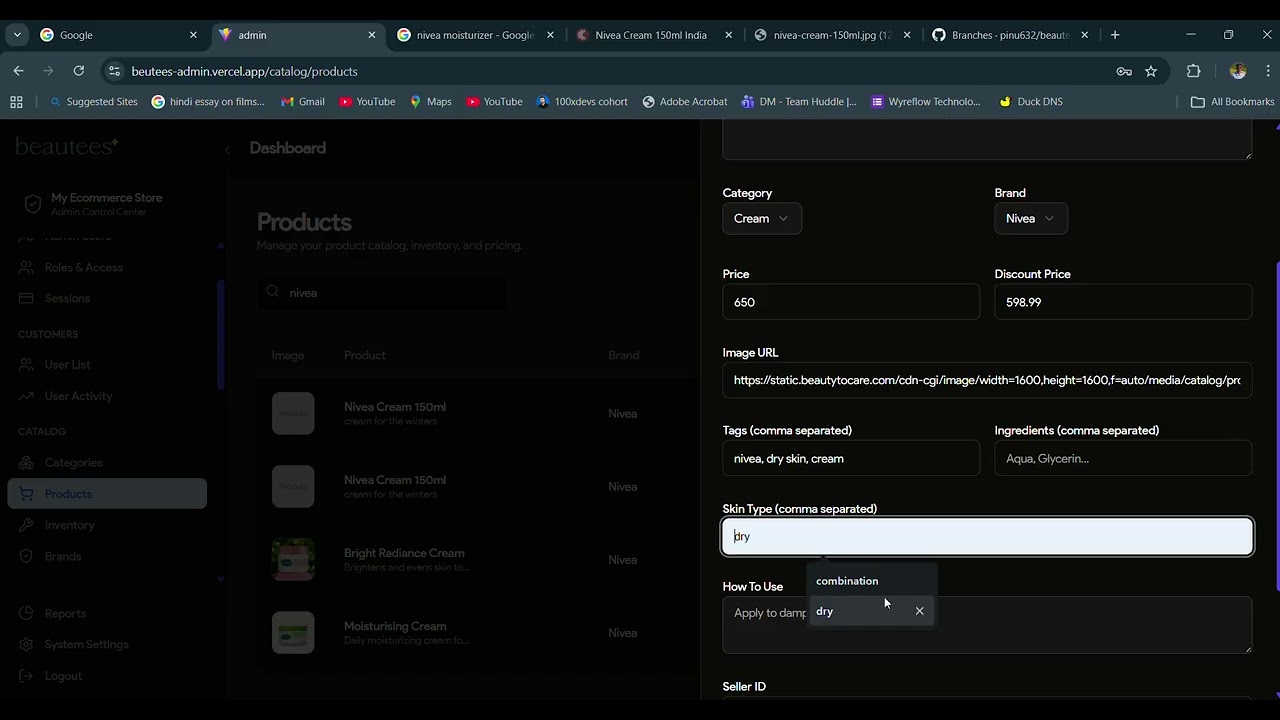
Task: Open the password manager key icon
Action: [1124, 71]
